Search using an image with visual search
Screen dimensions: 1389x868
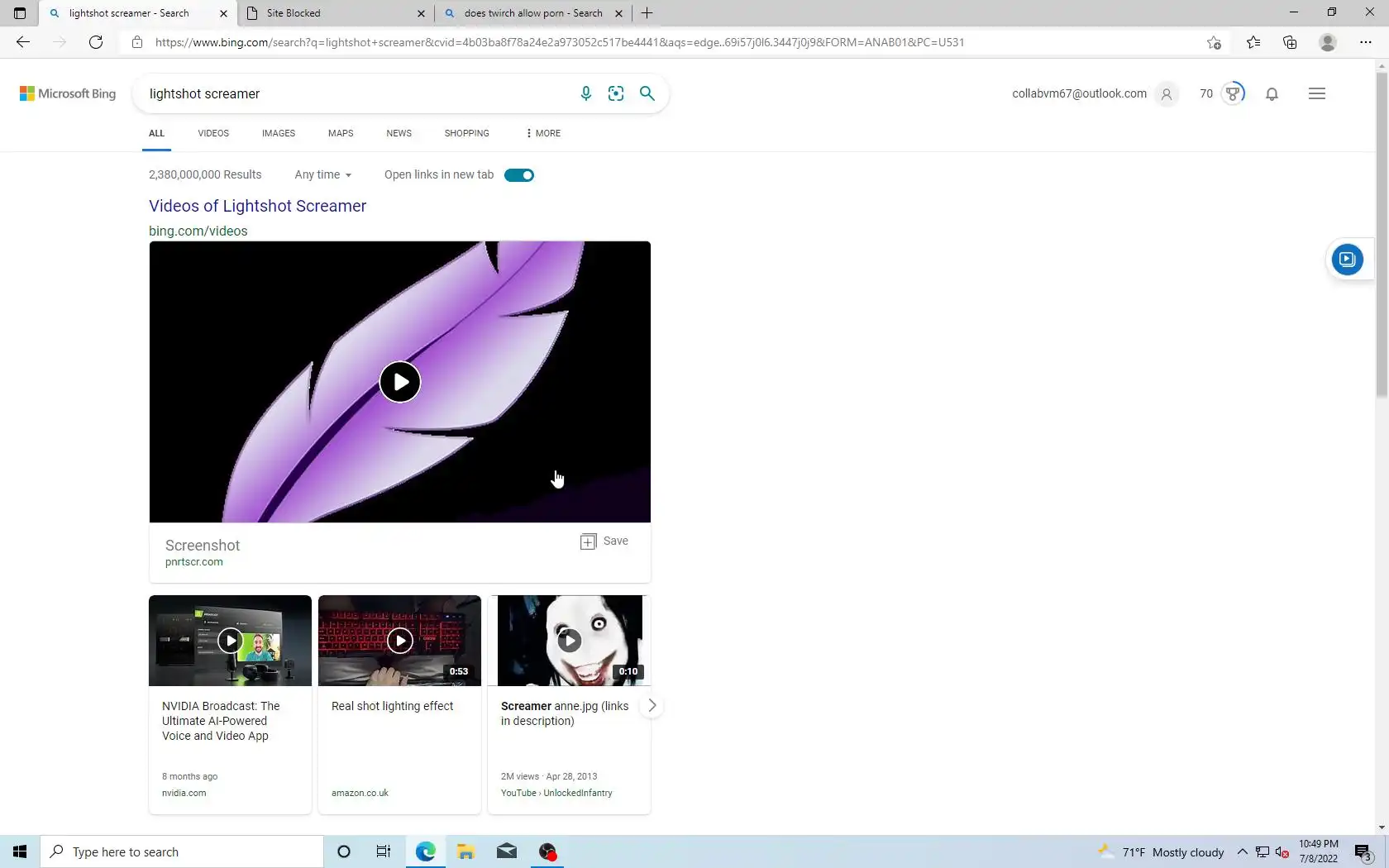(616, 93)
